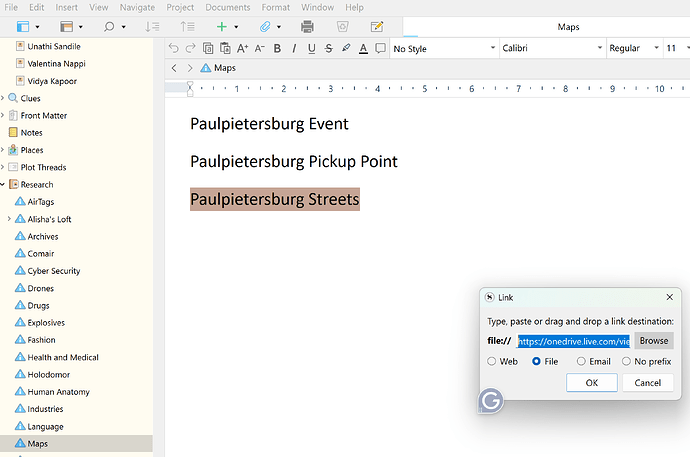
Task: Select the Human Anatomy research item
Action: pyautogui.click(x=59, y=392)
